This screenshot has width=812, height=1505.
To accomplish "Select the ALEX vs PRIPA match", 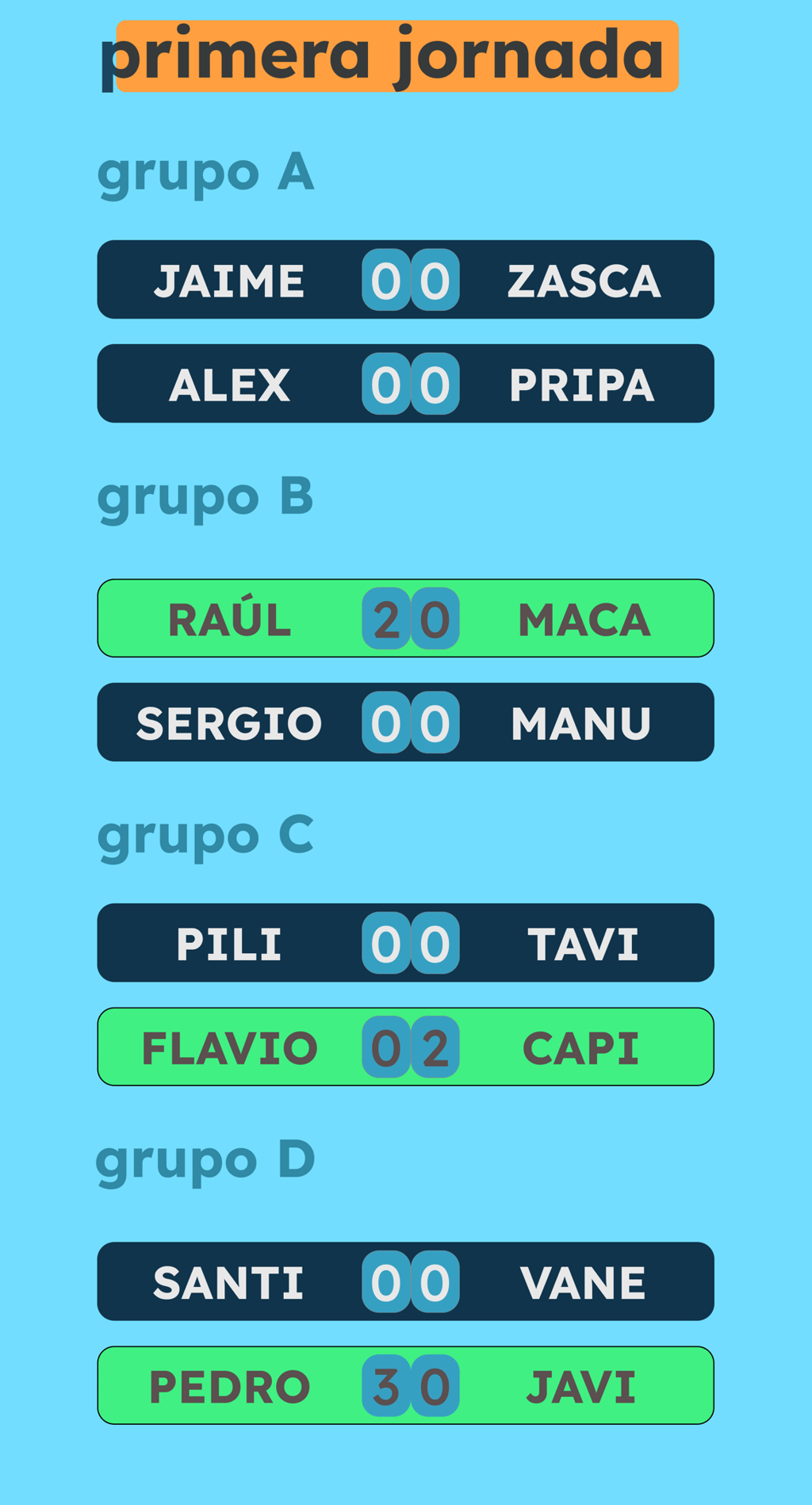I will coord(405,384).
